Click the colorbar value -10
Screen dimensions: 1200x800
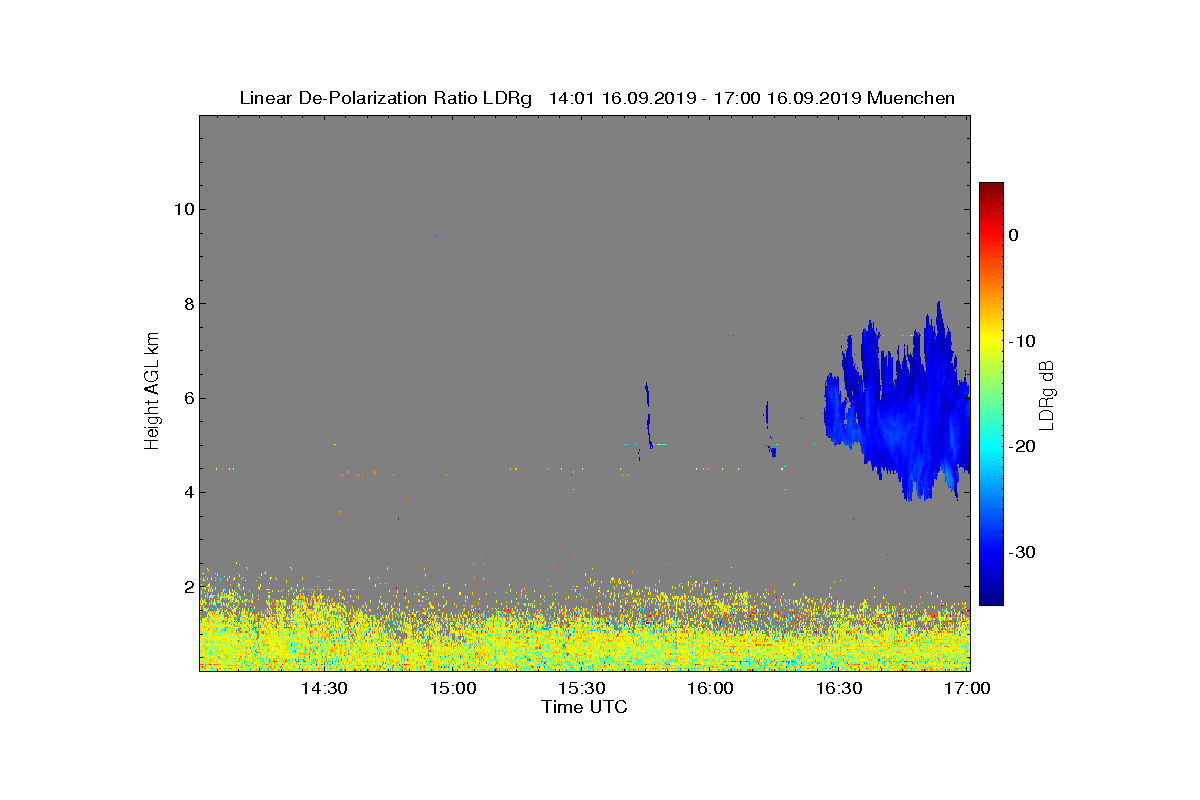(x=1022, y=341)
